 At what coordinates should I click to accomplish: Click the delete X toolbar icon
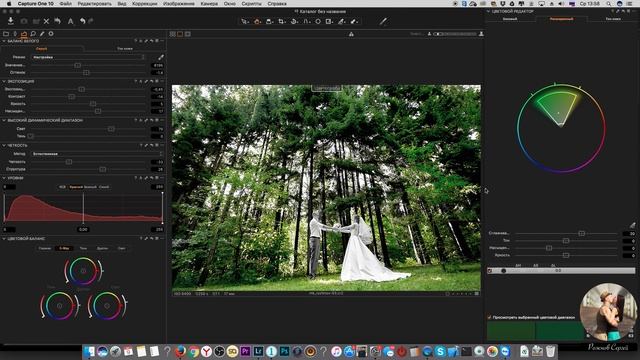coord(47,21)
